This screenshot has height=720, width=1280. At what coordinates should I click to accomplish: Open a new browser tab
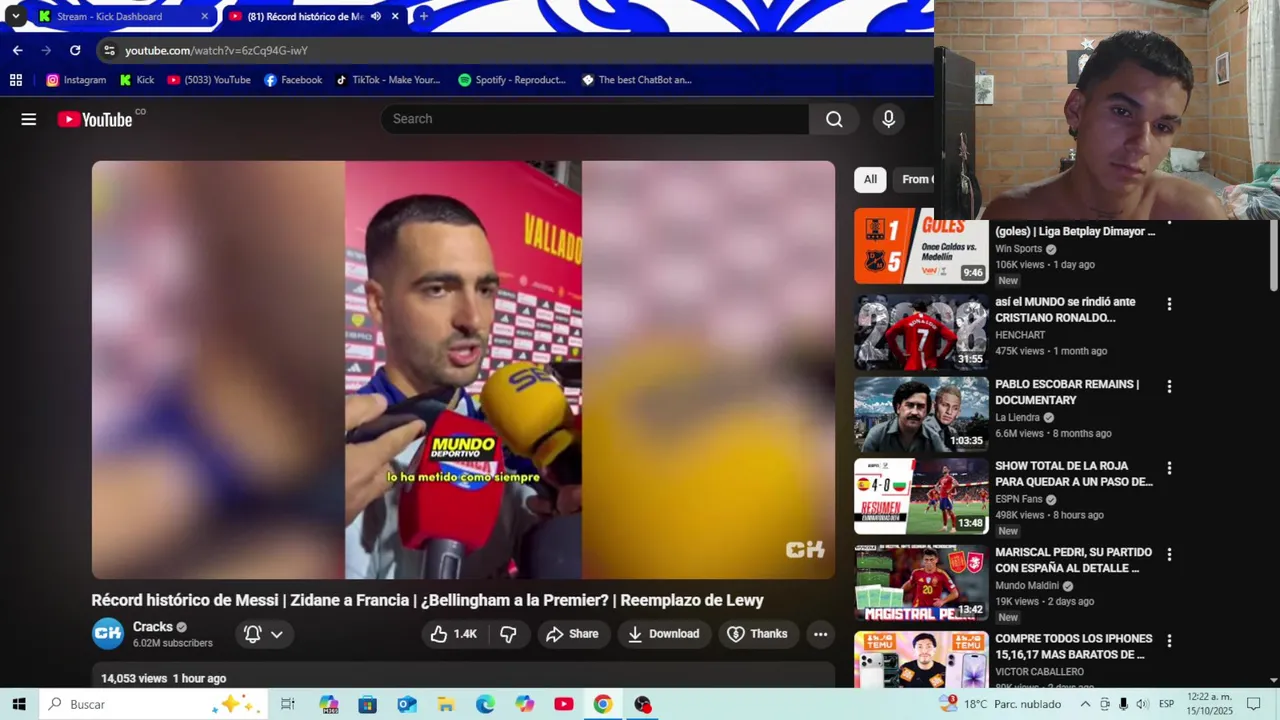point(423,16)
